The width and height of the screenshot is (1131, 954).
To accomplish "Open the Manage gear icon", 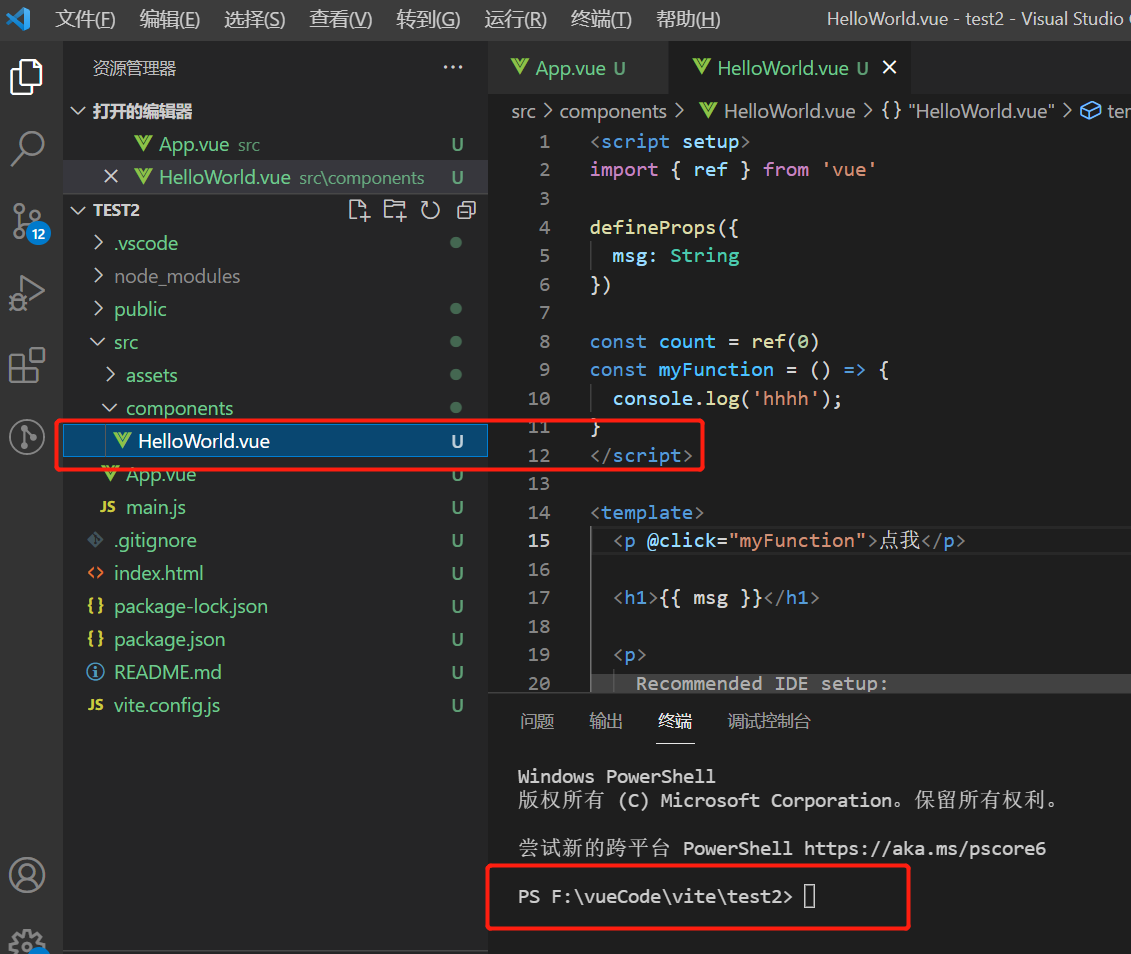I will pos(27,941).
